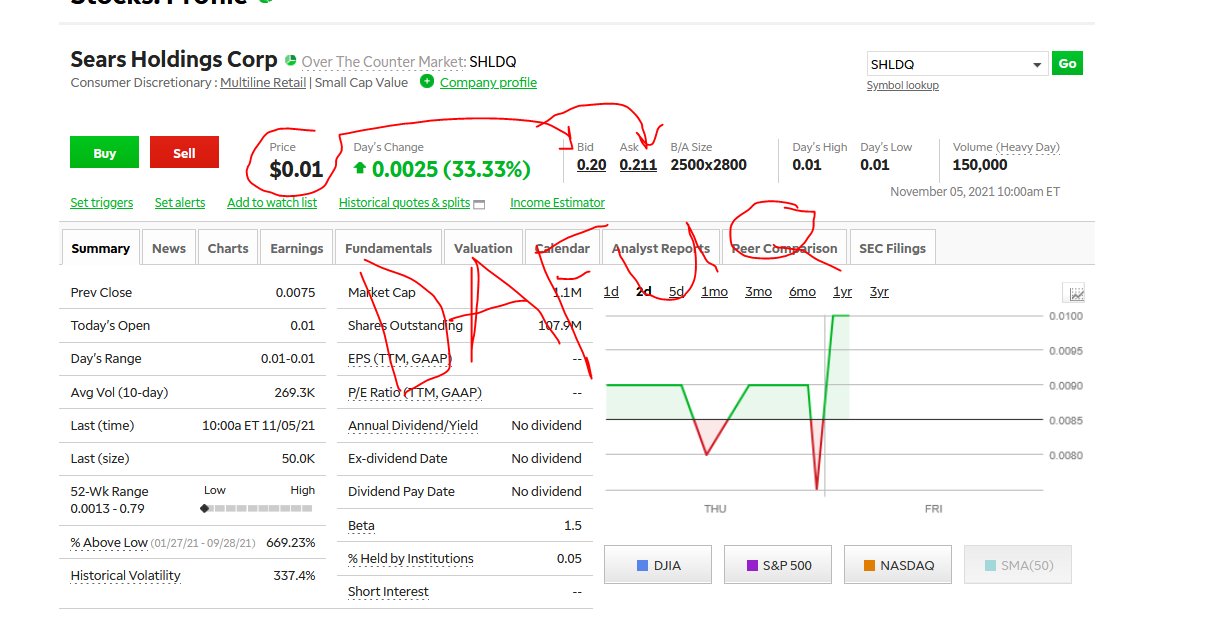The height and width of the screenshot is (620, 1223).
Task: Open the advanced chart icon above the price graph
Action: [x=1076, y=293]
